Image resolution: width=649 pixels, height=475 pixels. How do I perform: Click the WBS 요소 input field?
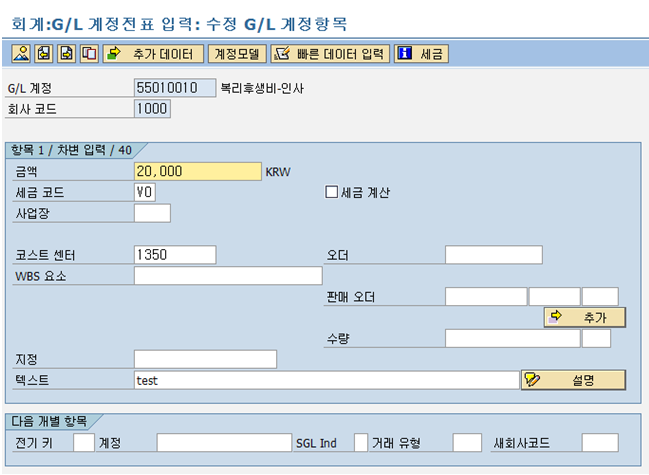pyautogui.click(x=228, y=276)
